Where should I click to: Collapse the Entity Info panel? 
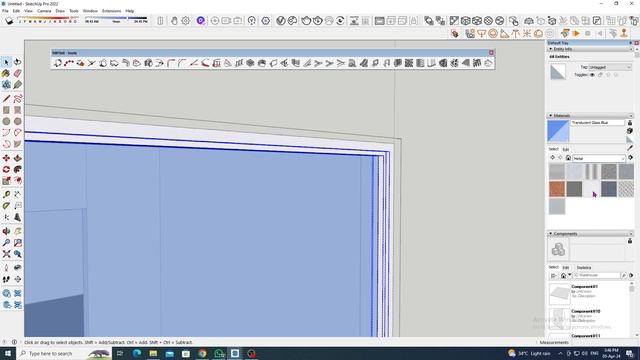pos(550,49)
